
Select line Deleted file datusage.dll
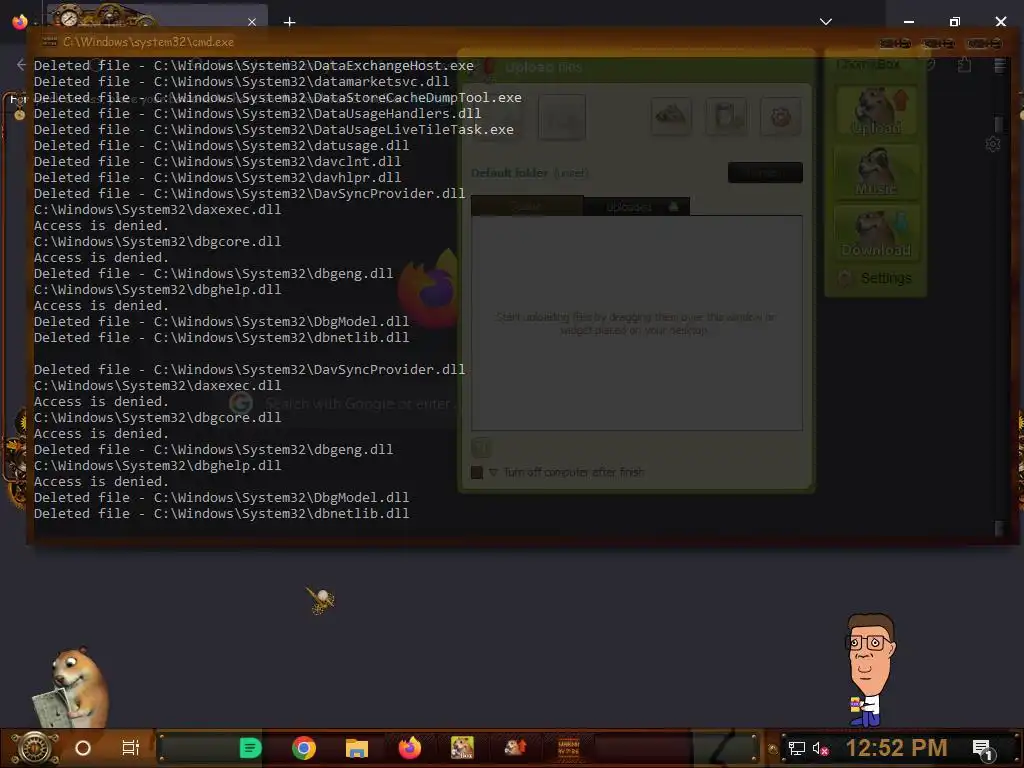[221, 146]
